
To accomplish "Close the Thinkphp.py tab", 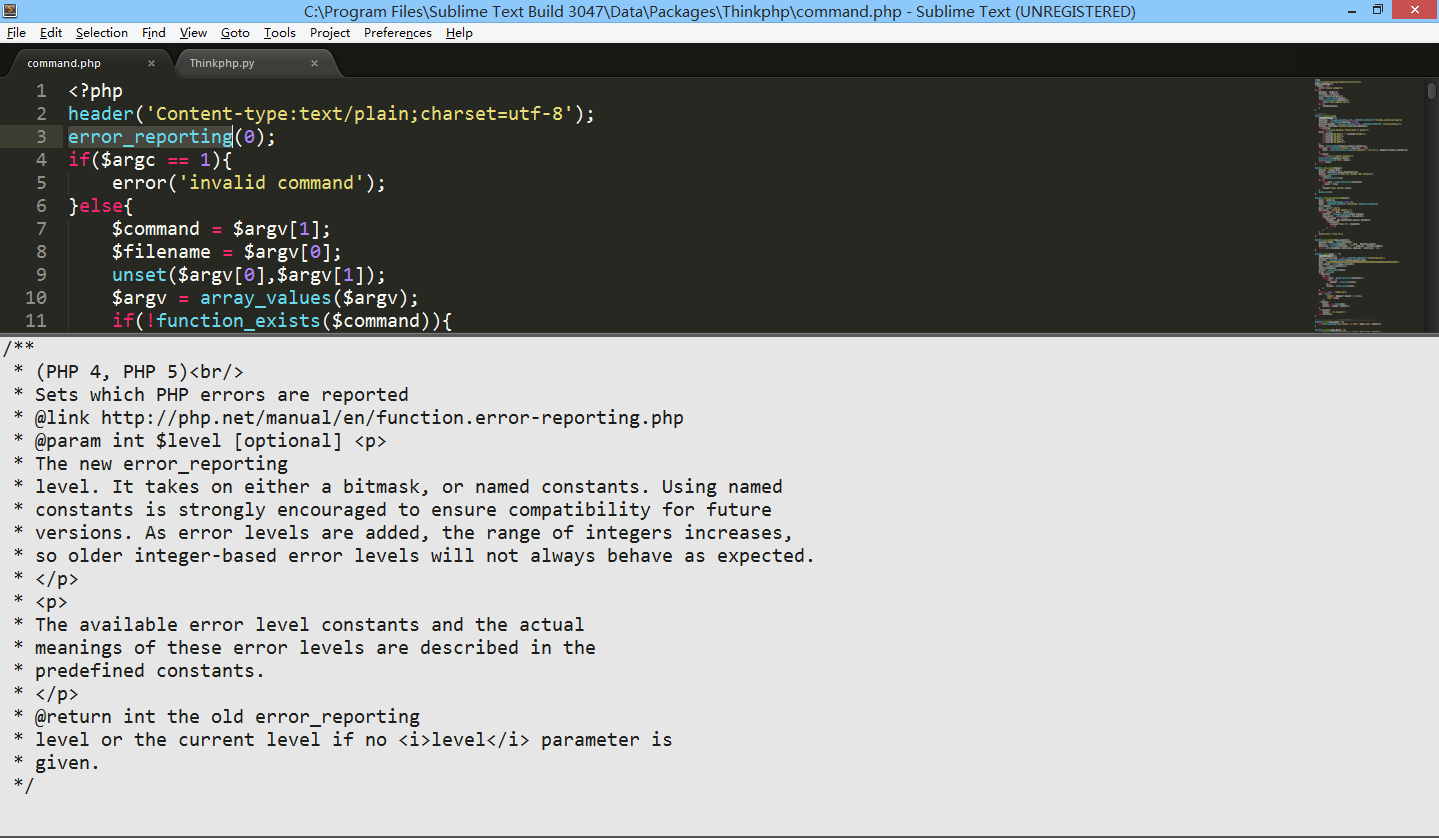I will (x=314, y=63).
